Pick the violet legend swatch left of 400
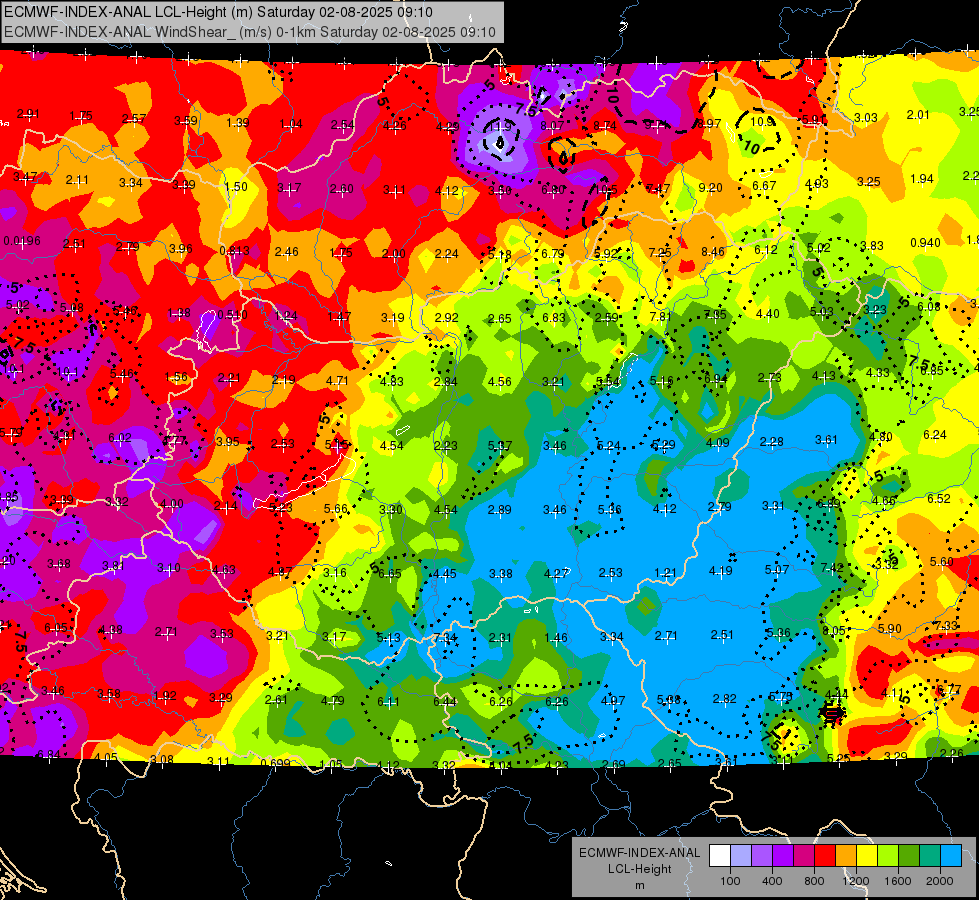979x900 pixels. 762,856
